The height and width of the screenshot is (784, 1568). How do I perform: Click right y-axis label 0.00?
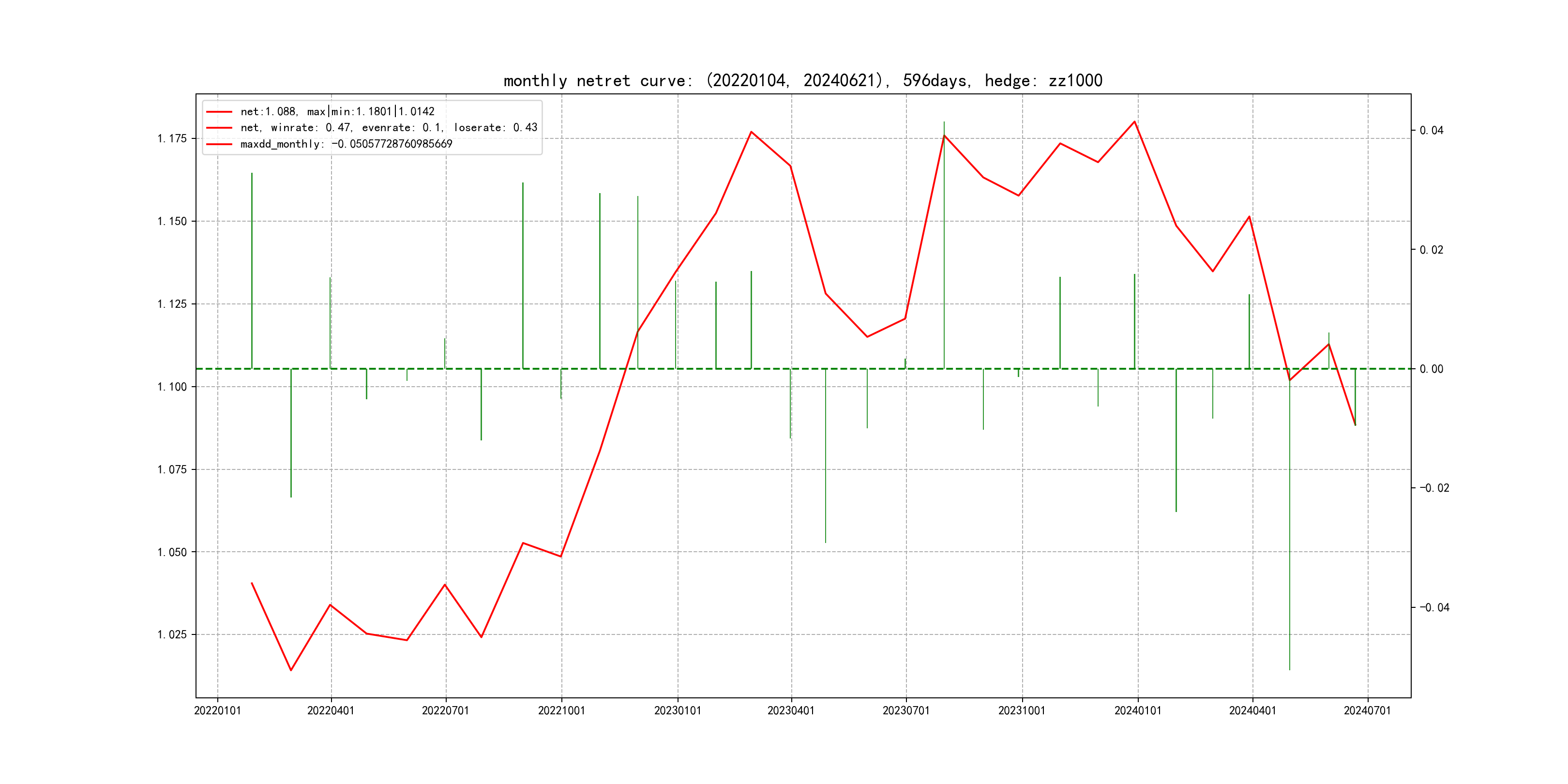coord(1431,369)
